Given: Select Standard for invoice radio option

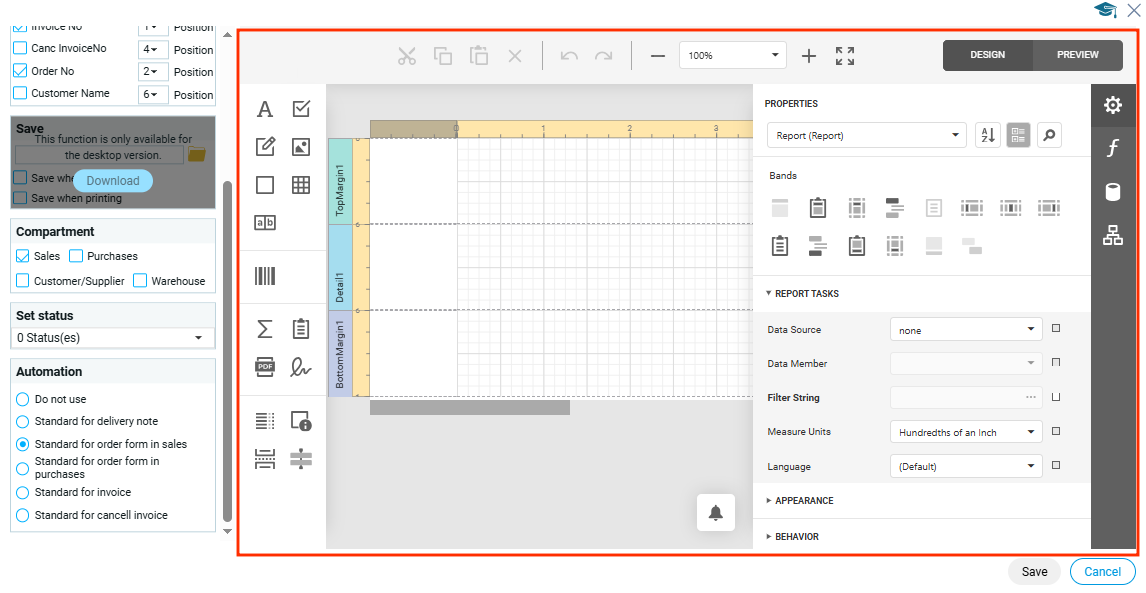Looking at the screenshot, I should point(23,493).
